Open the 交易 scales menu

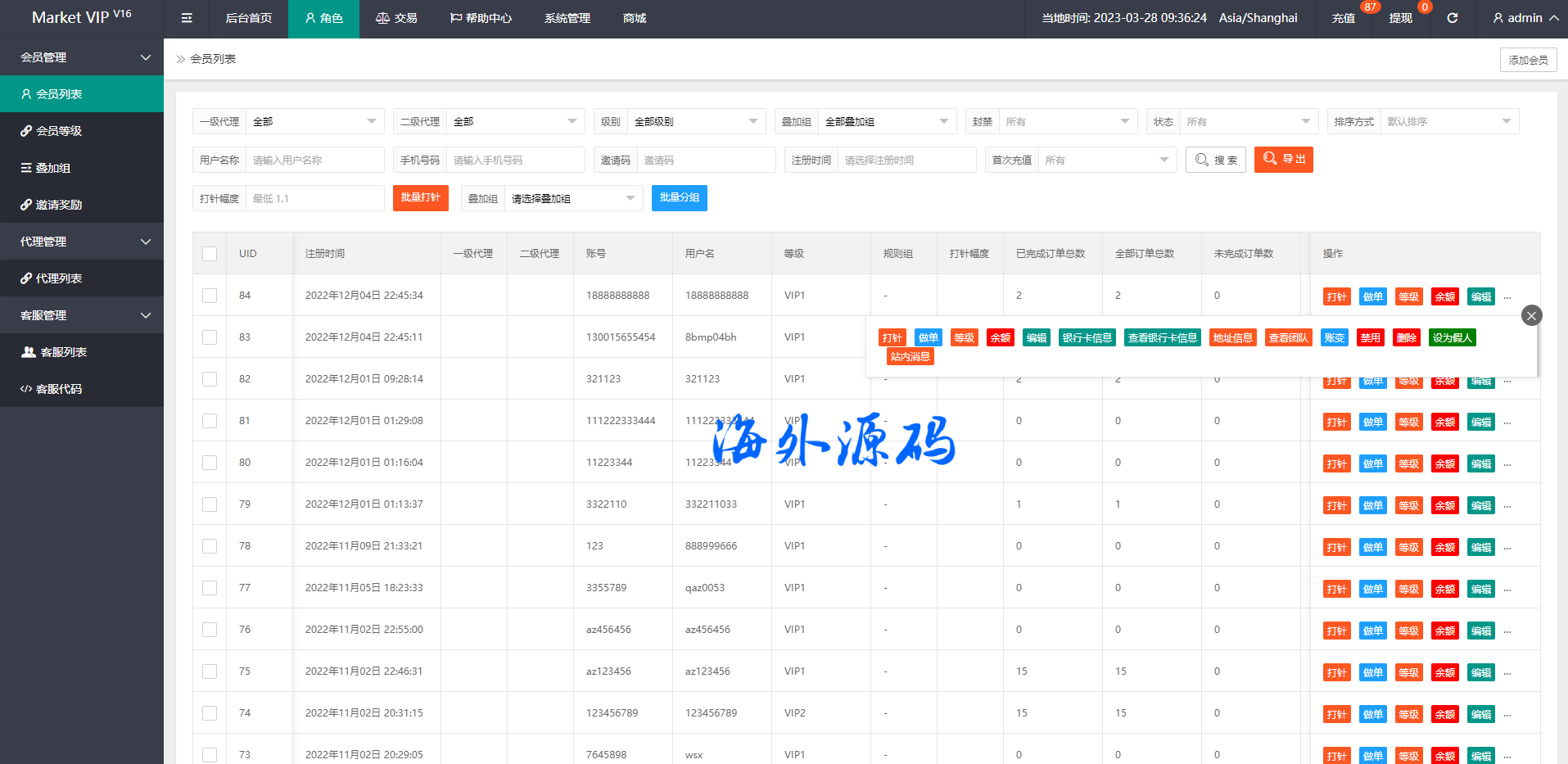(x=396, y=18)
